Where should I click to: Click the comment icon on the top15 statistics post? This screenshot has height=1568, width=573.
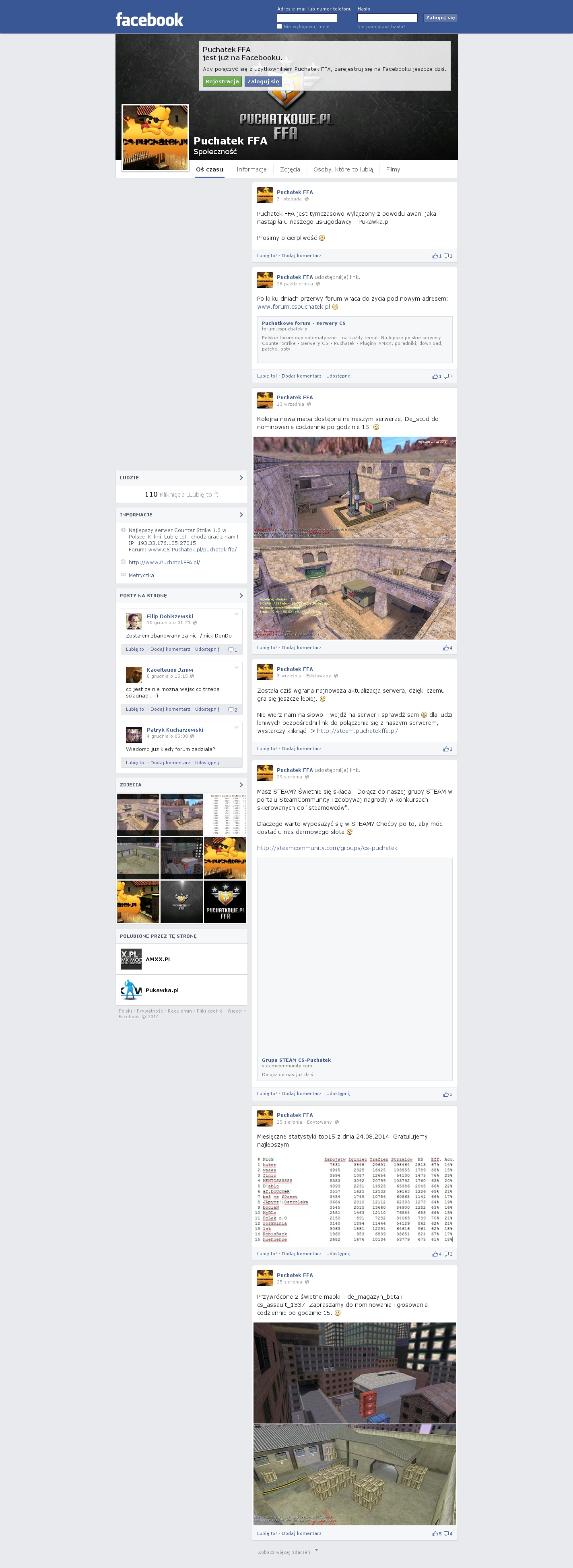[x=447, y=1254]
